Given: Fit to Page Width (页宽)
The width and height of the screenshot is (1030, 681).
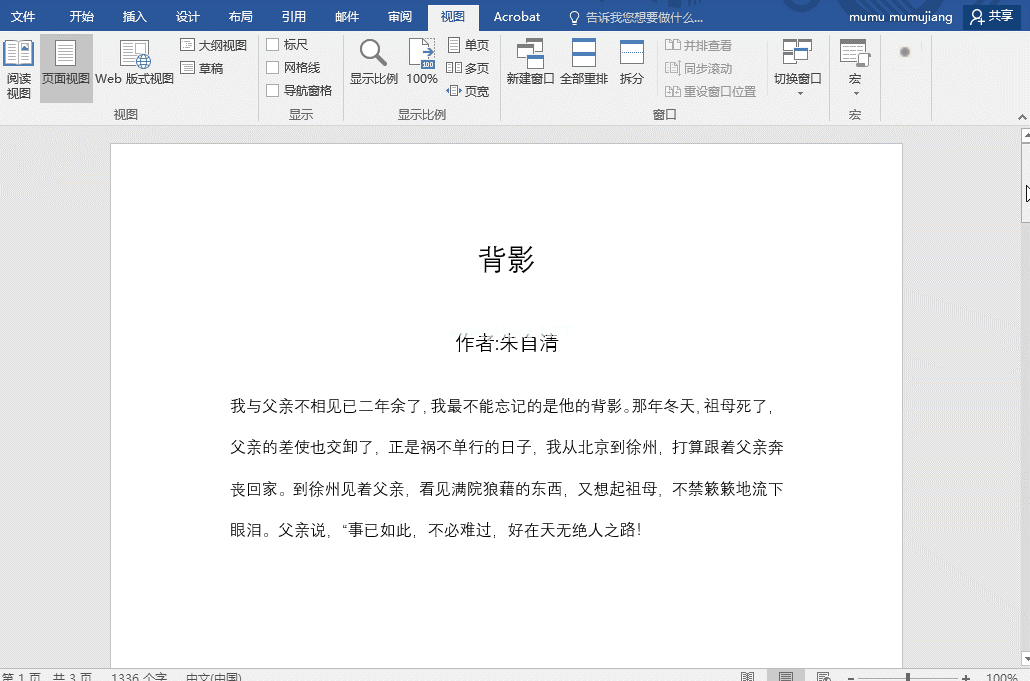Looking at the screenshot, I should [x=468, y=91].
